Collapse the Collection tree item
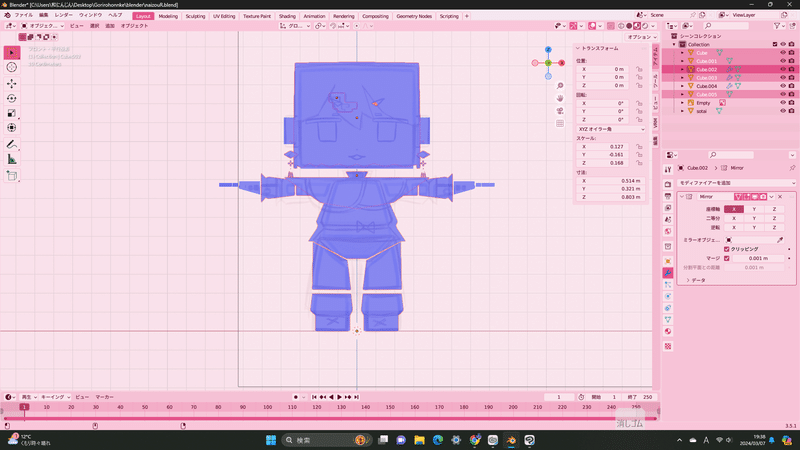The height and width of the screenshot is (450, 800). coord(674,44)
